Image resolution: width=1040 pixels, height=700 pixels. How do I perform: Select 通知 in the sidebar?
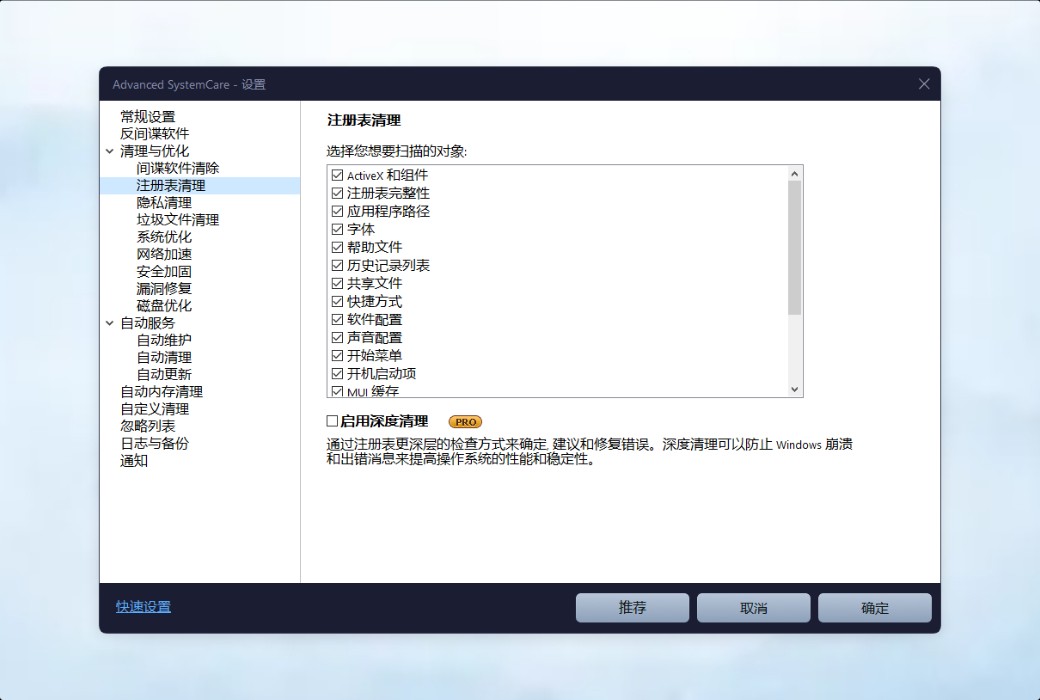coord(133,460)
